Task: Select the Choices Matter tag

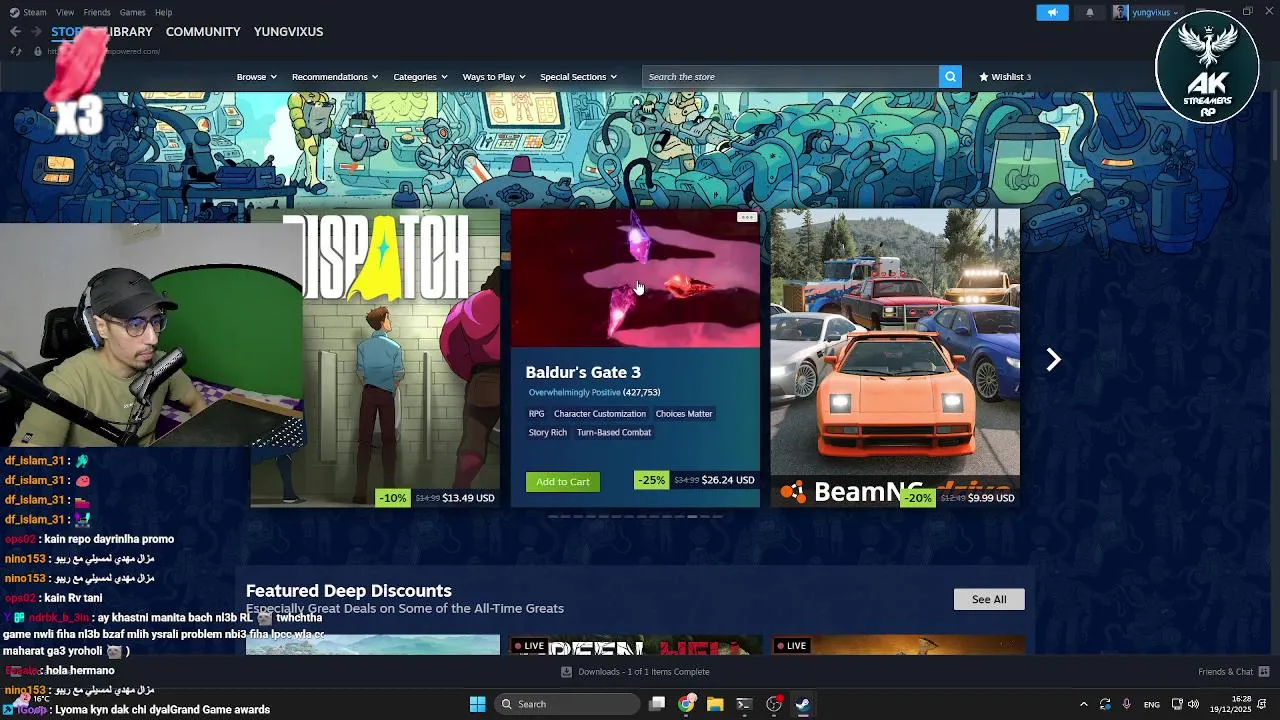Action: click(x=684, y=414)
